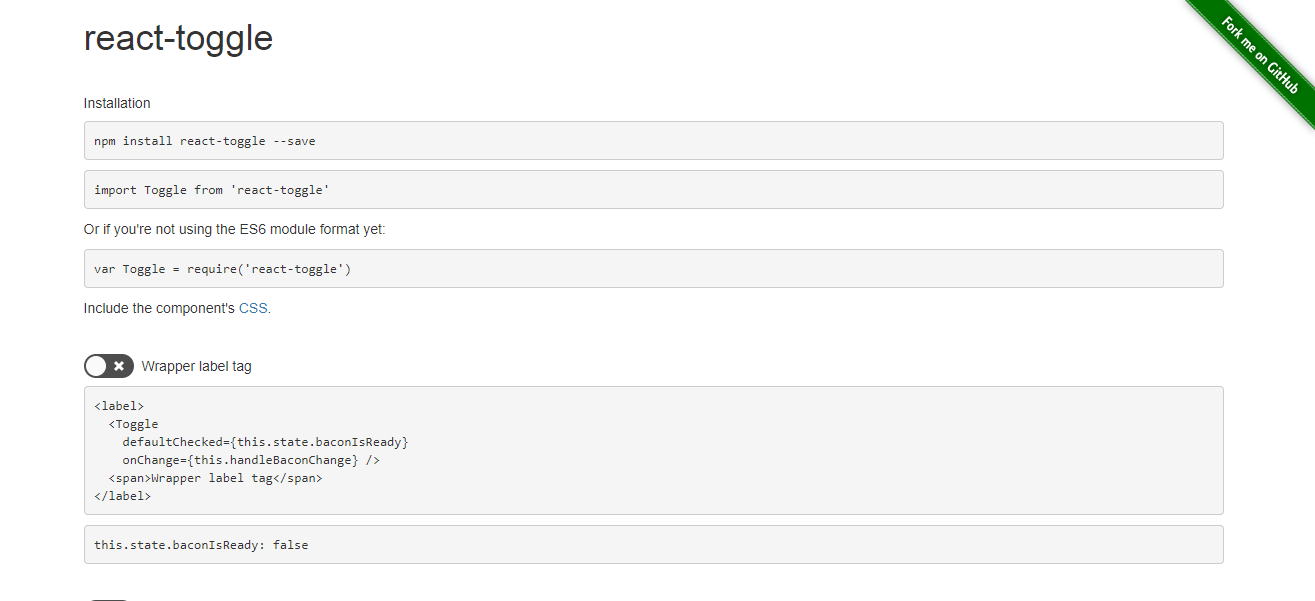
Task: Click the react-toggle page heading
Action: [178, 39]
